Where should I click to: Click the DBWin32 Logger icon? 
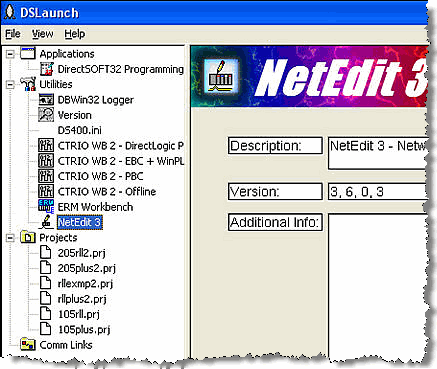[x=46, y=99]
